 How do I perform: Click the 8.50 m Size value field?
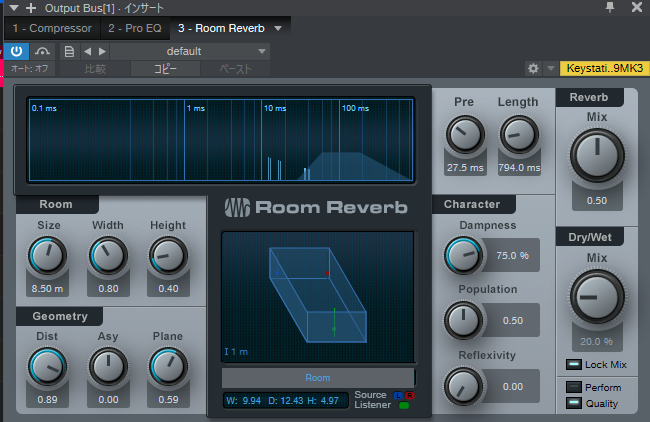tap(47, 289)
